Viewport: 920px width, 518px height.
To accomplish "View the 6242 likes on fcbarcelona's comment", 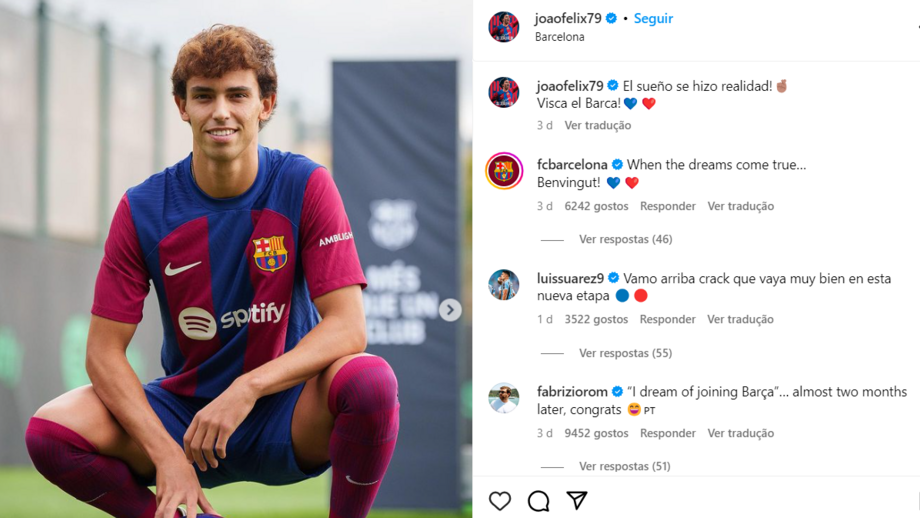I will 596,206.
